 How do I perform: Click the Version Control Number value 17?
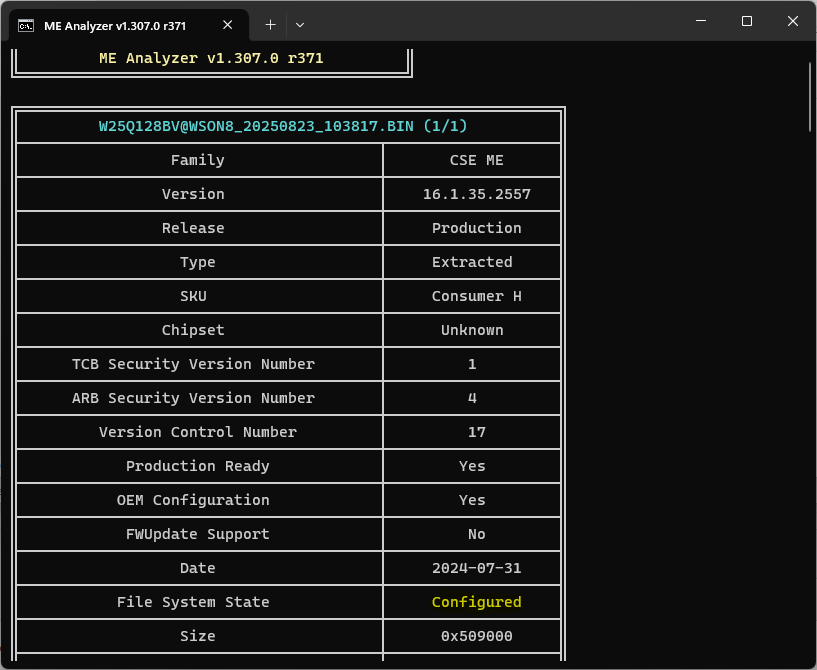click(x=476, y=432)
